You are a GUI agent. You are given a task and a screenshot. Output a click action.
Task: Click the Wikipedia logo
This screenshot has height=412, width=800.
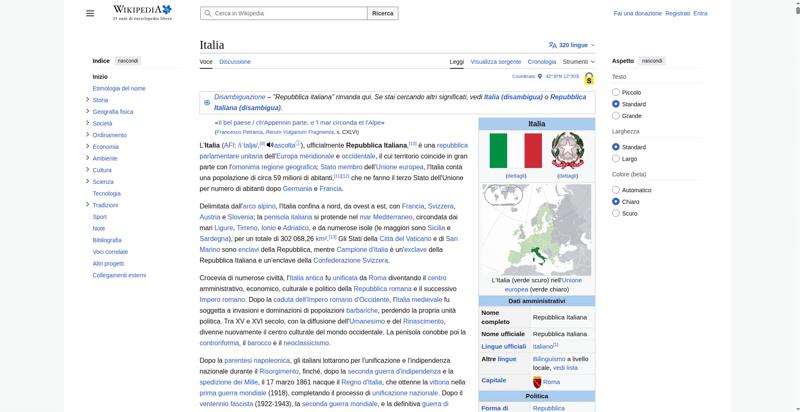(142, 13)
